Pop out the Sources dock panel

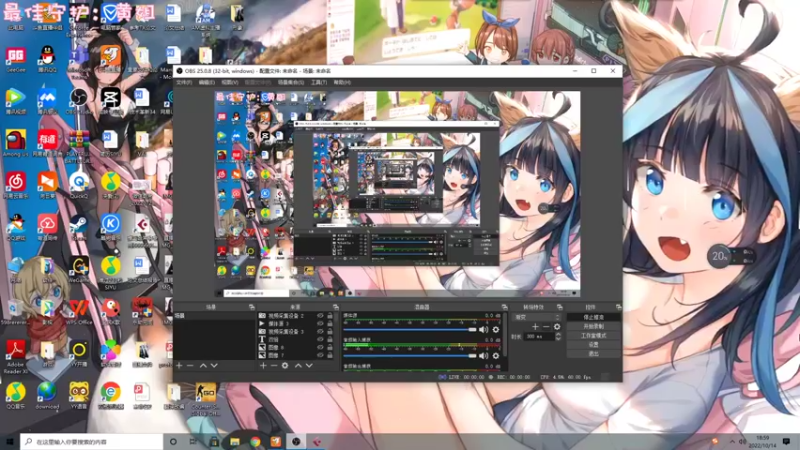(336, 307)
